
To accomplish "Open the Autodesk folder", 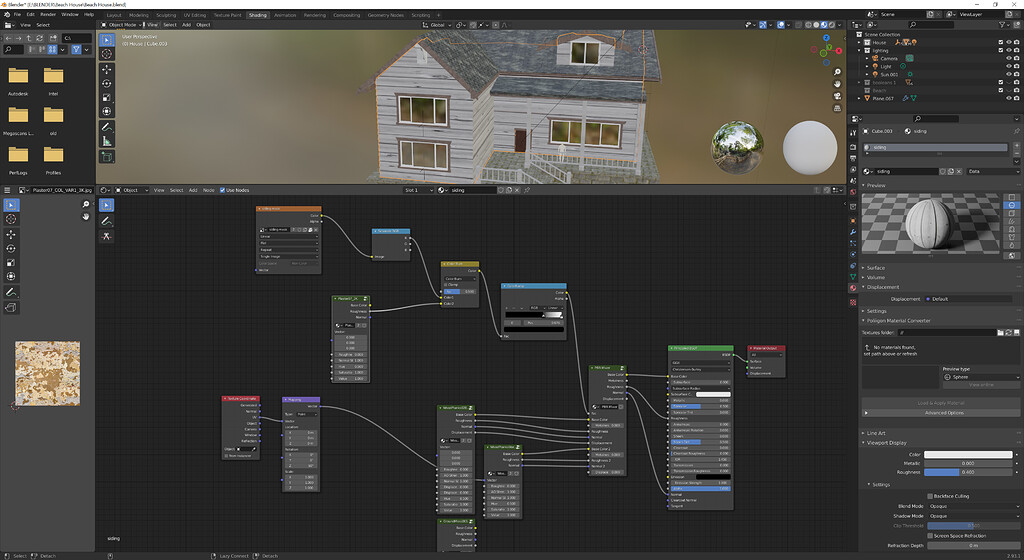I will pos(18,80).
